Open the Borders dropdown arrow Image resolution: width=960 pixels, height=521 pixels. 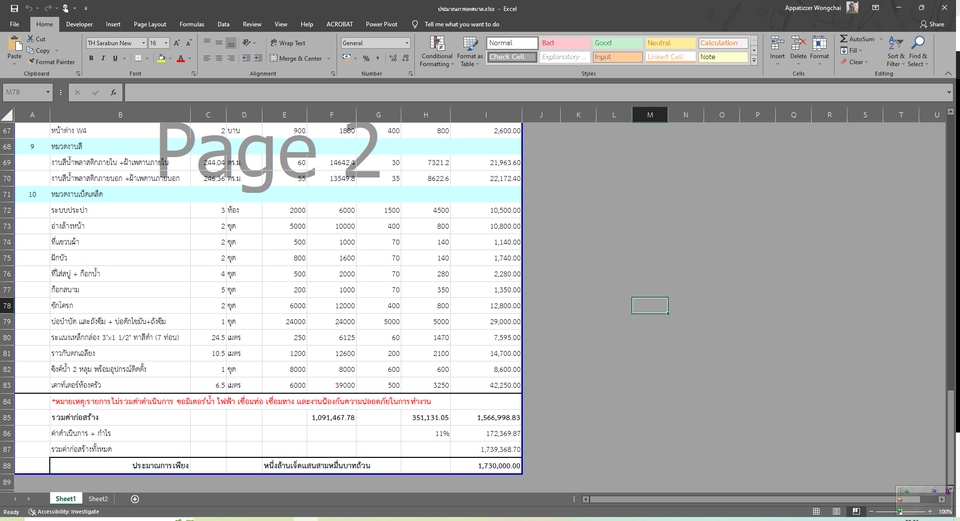(x=147, y=58)
